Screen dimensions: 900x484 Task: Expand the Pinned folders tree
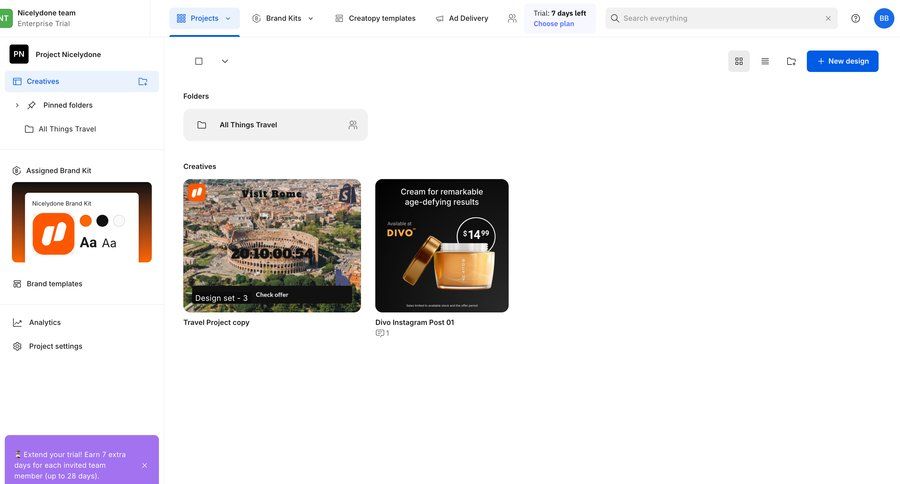17,105
